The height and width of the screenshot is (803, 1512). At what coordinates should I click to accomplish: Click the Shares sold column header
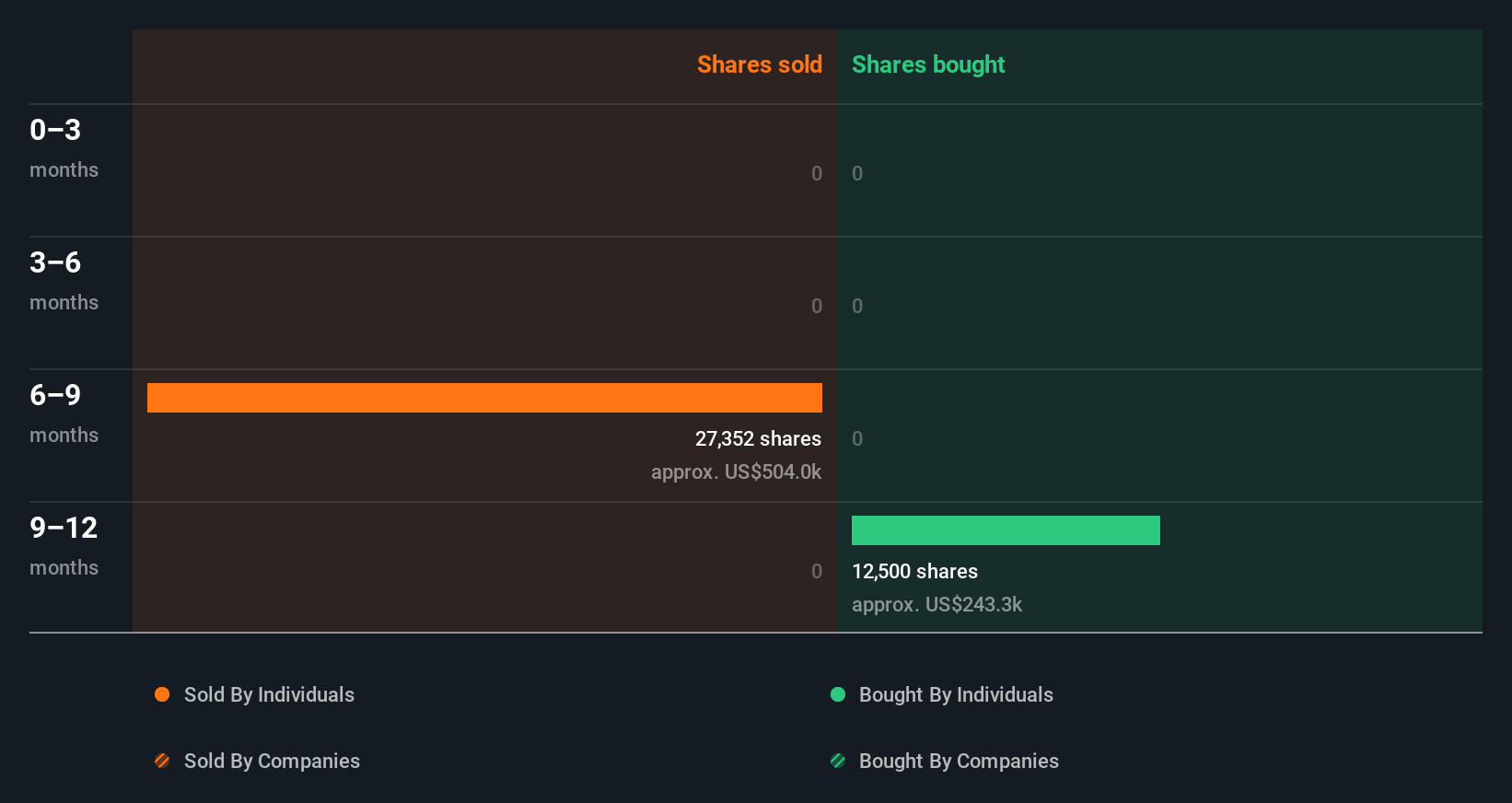pyautogui.click(x=760, y=64)
